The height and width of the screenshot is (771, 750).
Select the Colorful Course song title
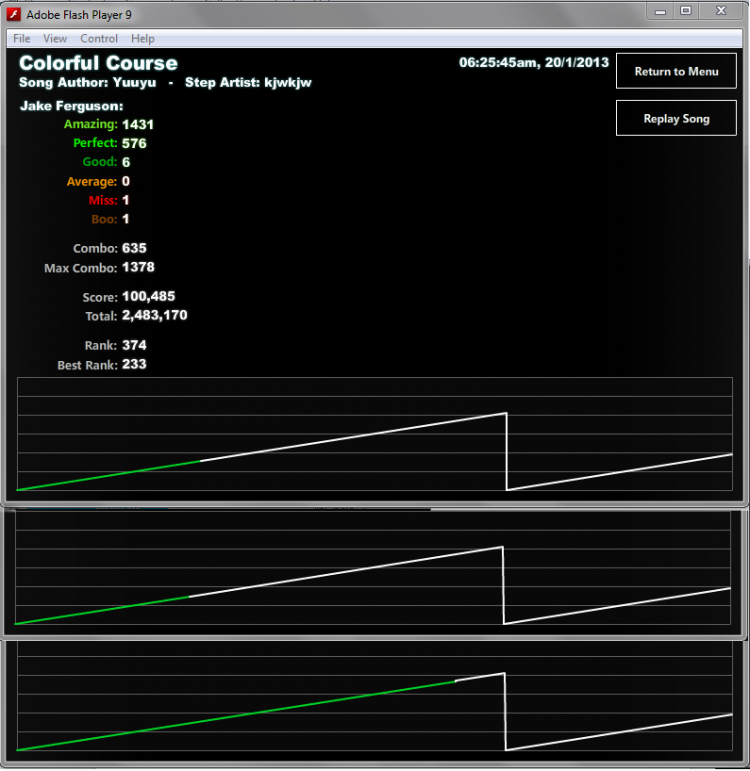tap(98, 63)
